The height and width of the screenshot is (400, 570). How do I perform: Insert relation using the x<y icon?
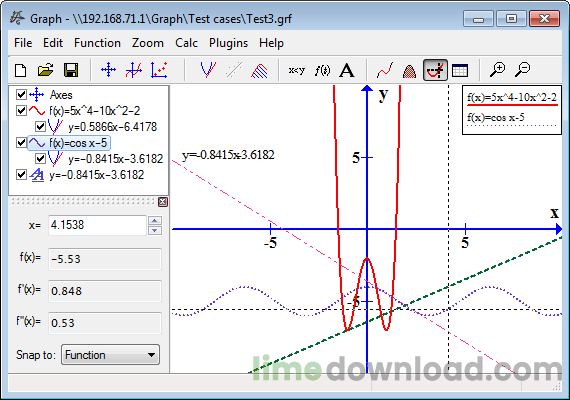tap(297, 70)
